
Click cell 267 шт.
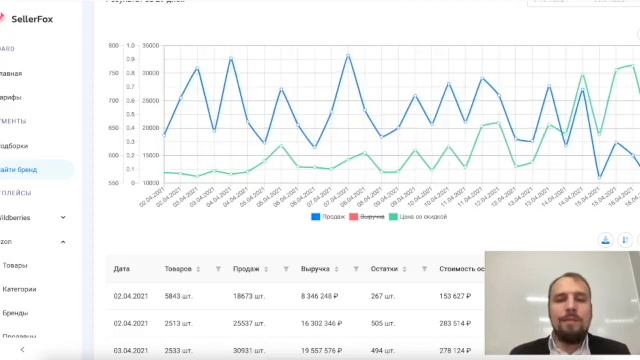[383, 296]
